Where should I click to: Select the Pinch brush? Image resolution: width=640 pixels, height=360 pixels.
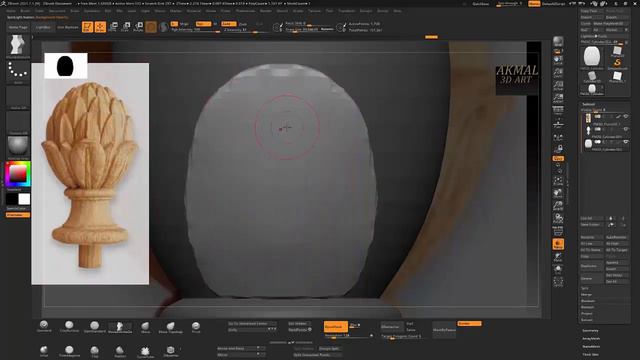point(196,327)
